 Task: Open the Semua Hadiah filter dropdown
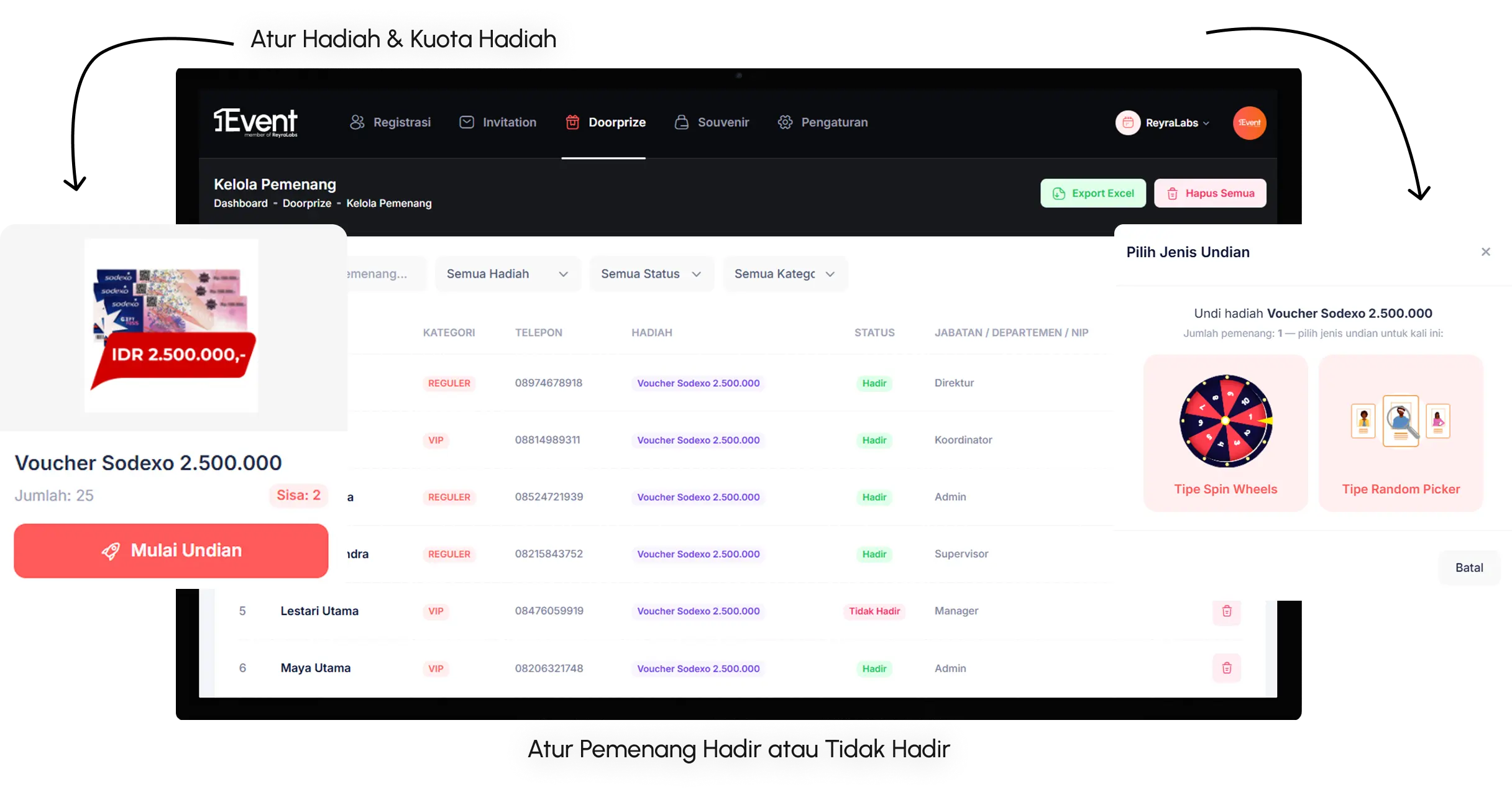pos(507,274)
